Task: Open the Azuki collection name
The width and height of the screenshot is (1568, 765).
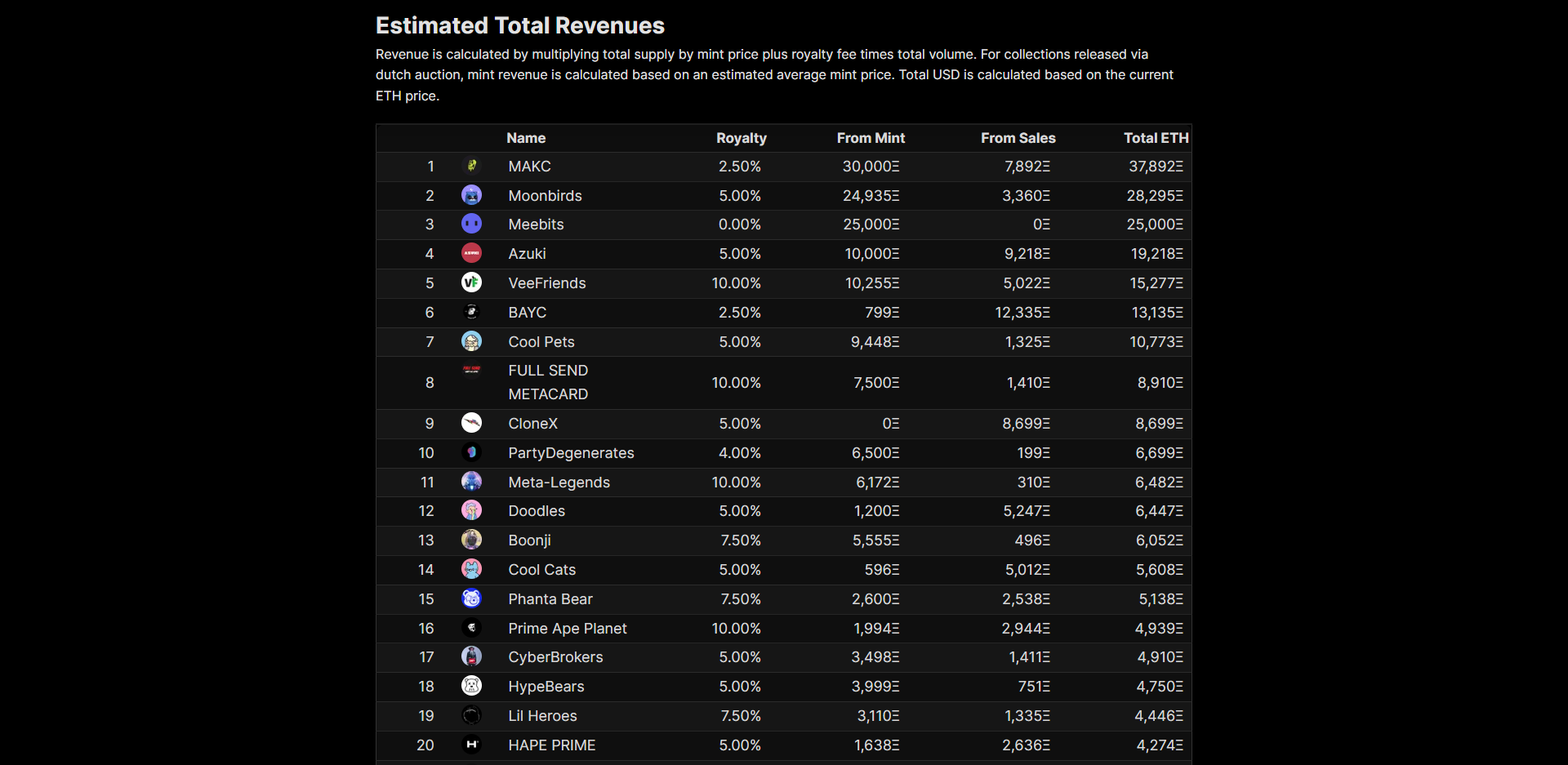Action: click(x=528, y=254)
